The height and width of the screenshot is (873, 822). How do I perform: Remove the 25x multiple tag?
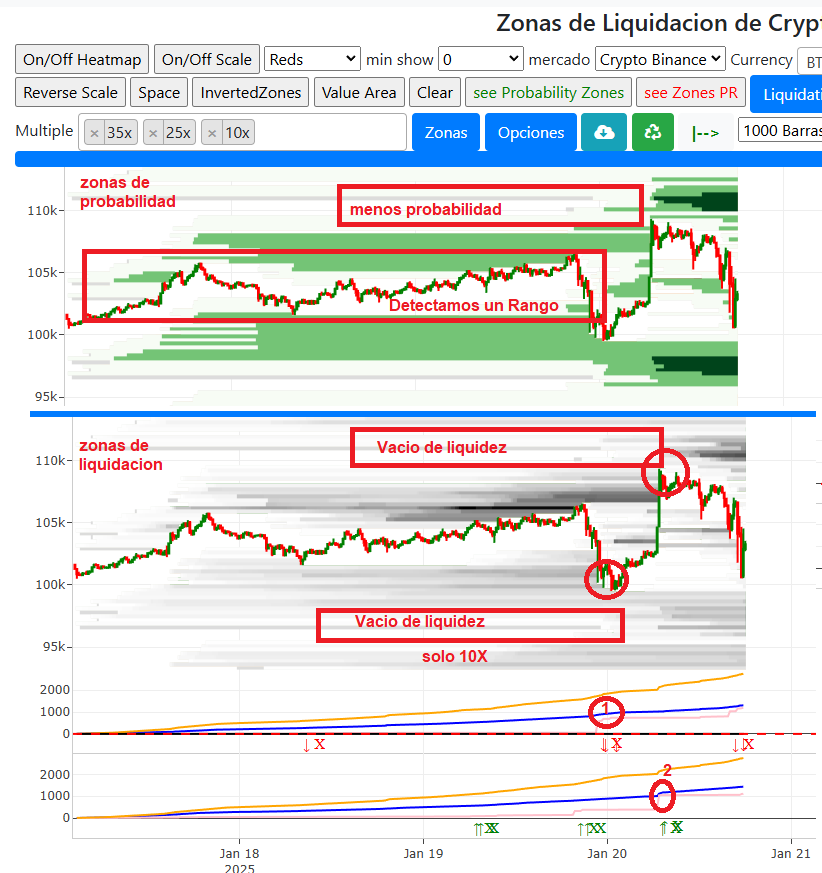click(154, 133)
